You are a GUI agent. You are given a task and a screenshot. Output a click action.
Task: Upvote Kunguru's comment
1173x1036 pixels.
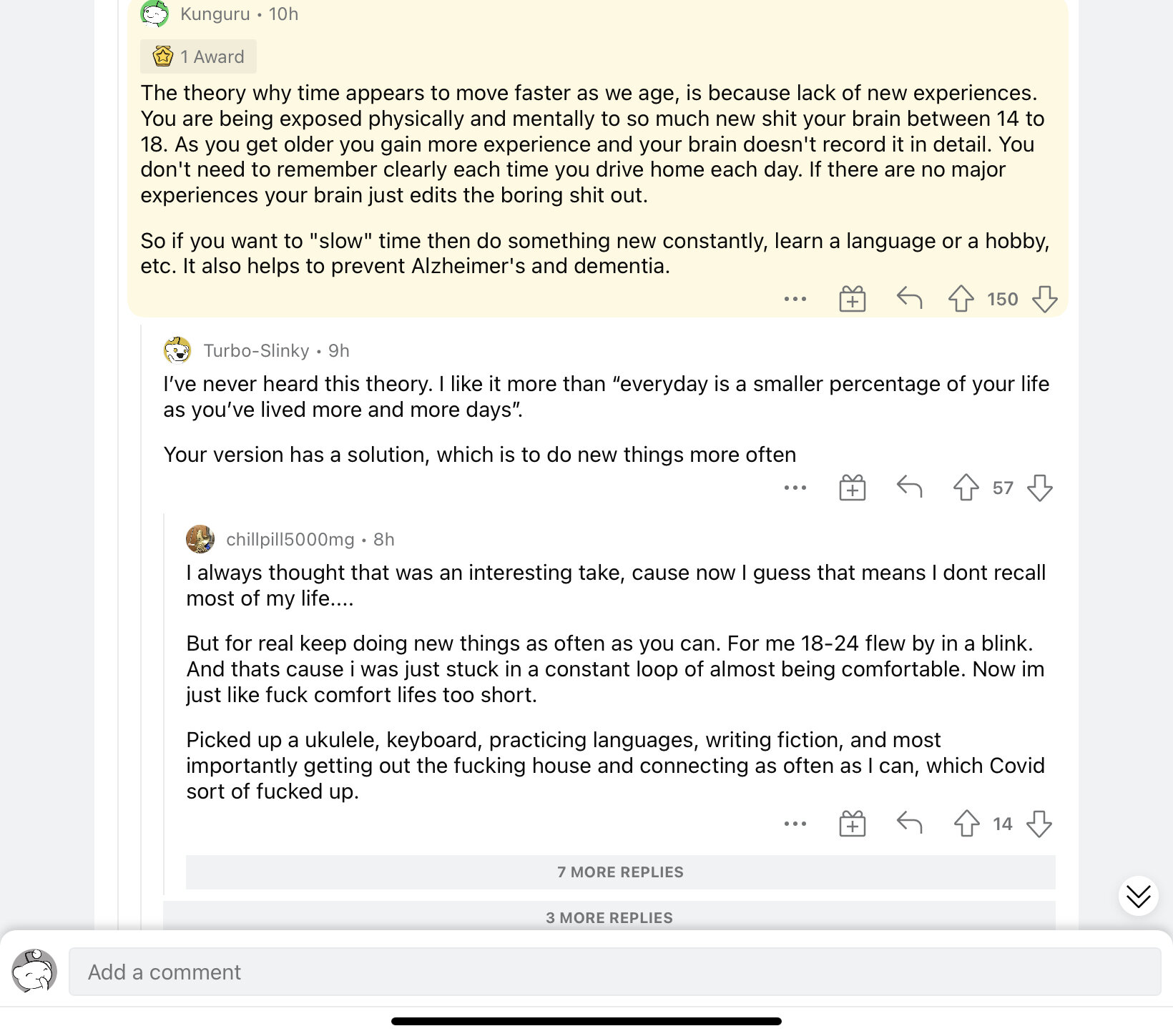tap(961, 299)
